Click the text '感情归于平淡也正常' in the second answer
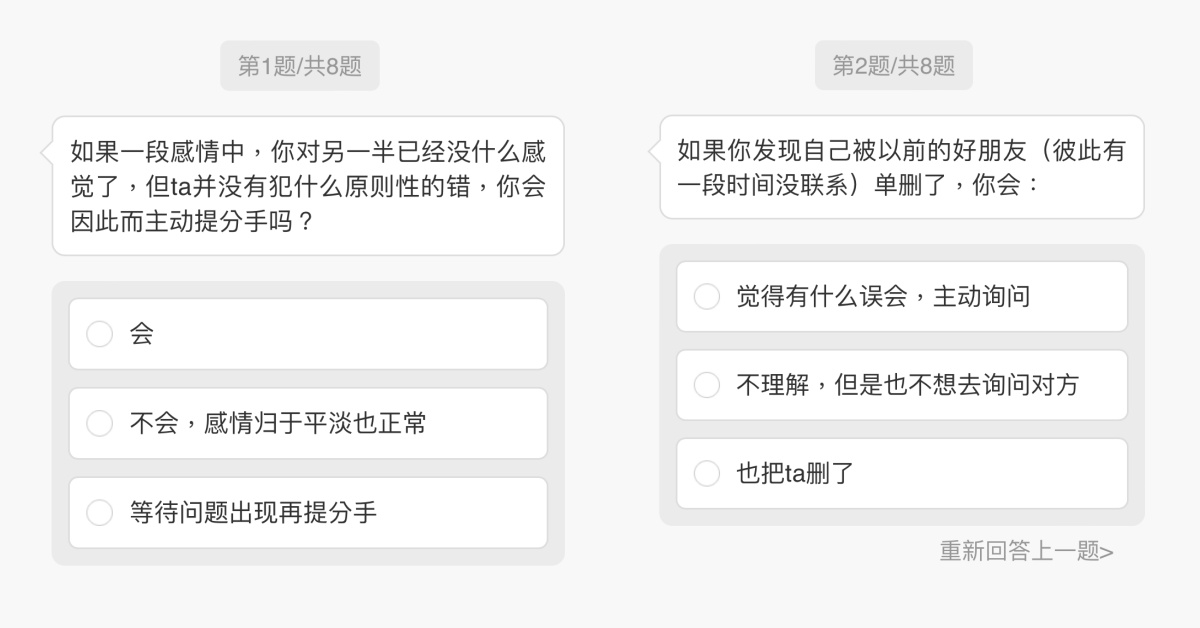Screen dimensions: 1200x628 tap(315, 423)
